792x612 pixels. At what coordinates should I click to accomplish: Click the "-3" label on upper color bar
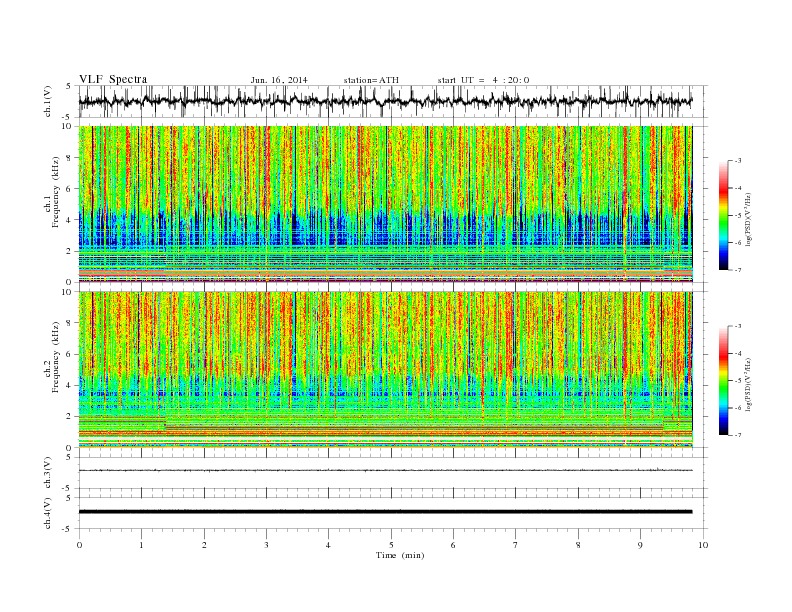pos(738,161)
